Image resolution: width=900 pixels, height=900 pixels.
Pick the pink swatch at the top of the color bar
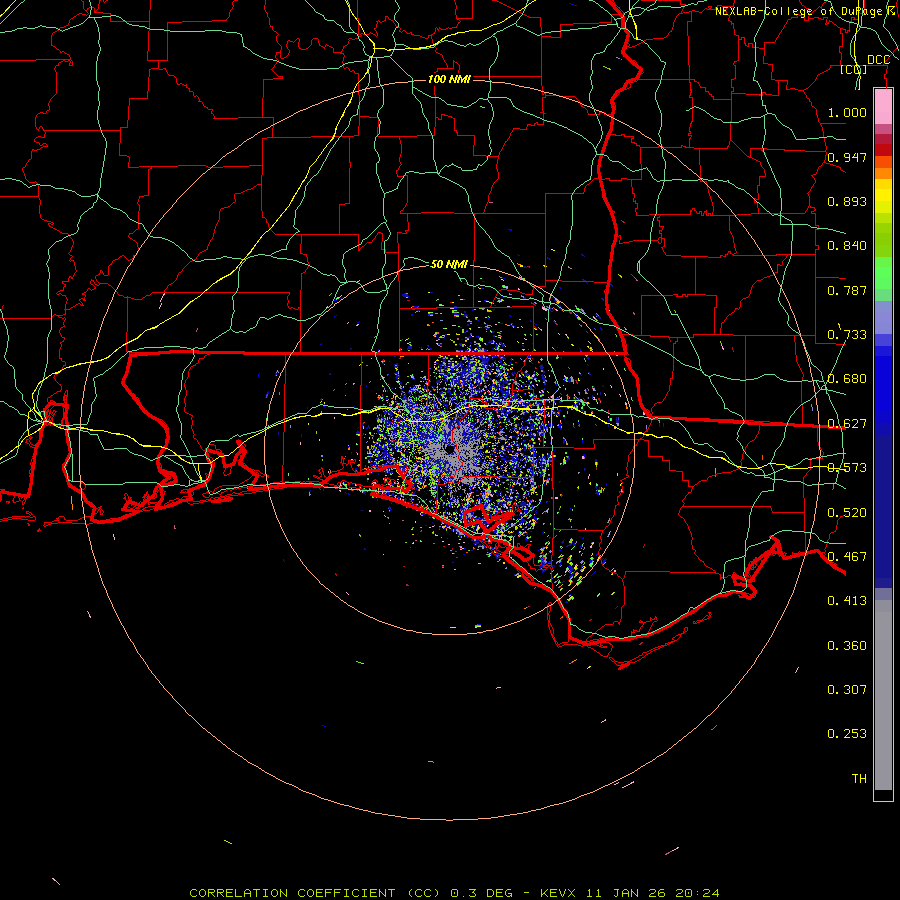coord(883,107)
